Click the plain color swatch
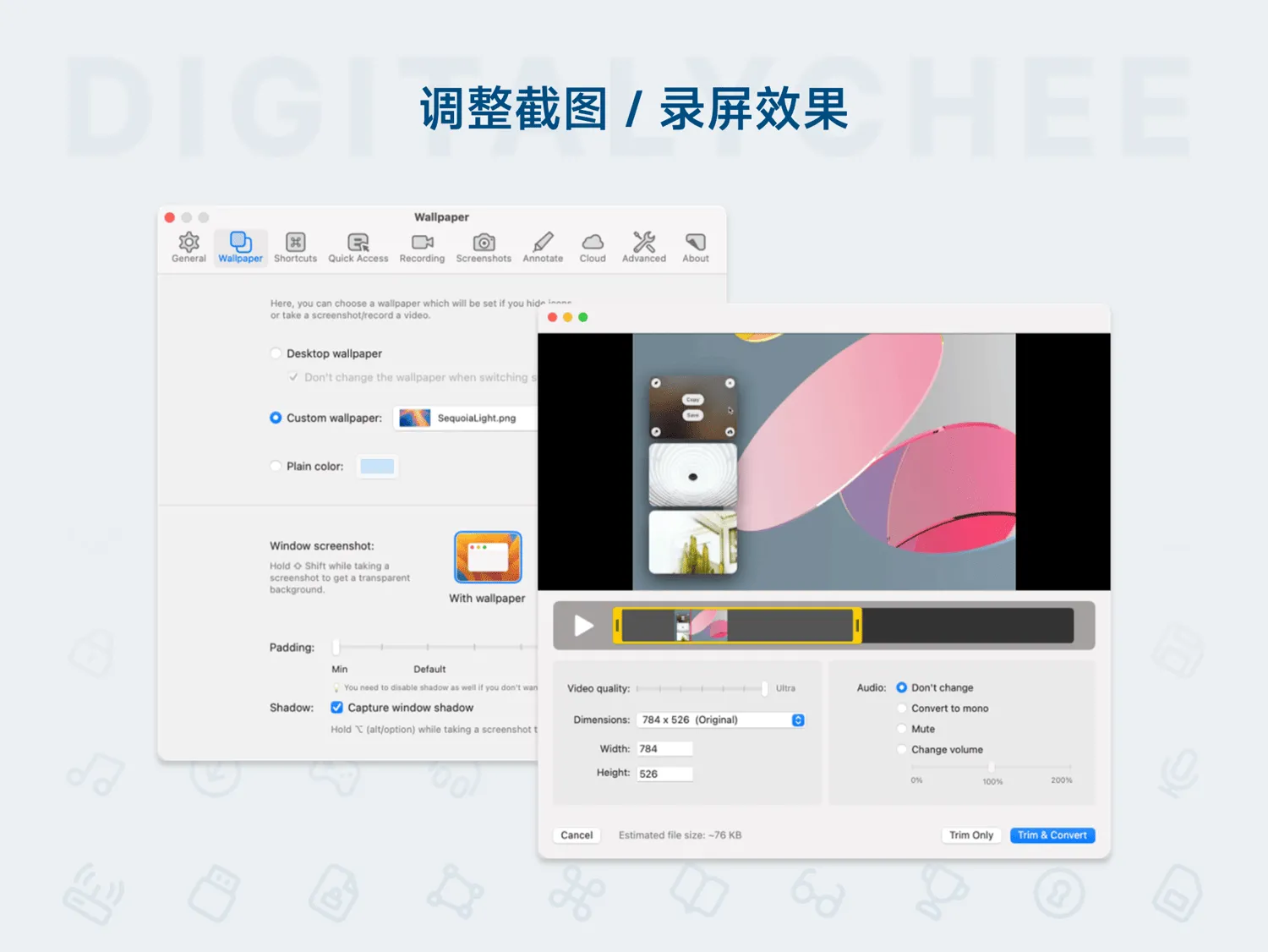Screen dimensions: 1268x952 376,466
